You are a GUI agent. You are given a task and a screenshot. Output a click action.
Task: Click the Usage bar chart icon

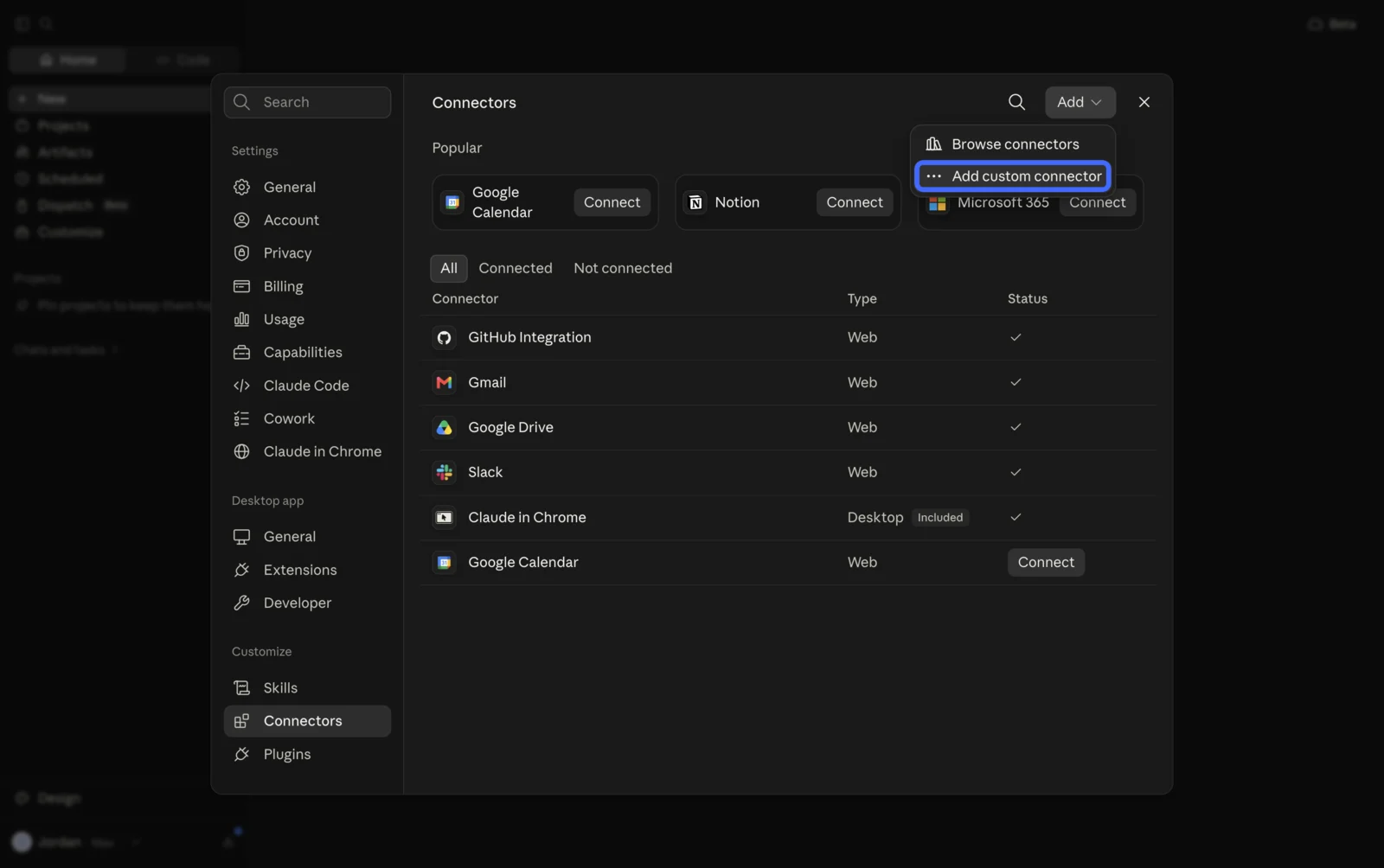click(x=241, y=319)
